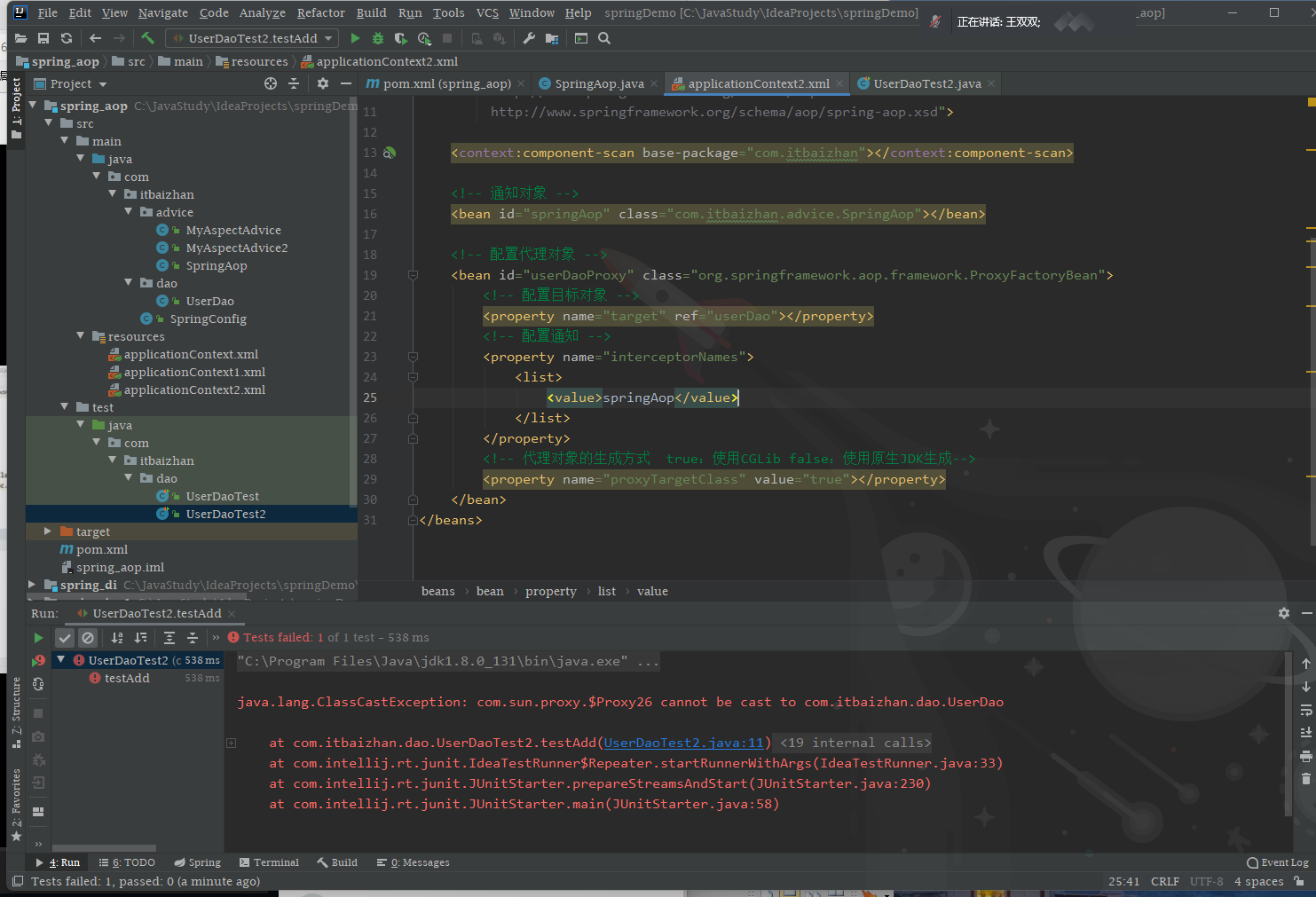Viewport: 1316px width, 897px height.
Task: Toggle auto-test icon in Run panel
Action: [x=38, y=684]
